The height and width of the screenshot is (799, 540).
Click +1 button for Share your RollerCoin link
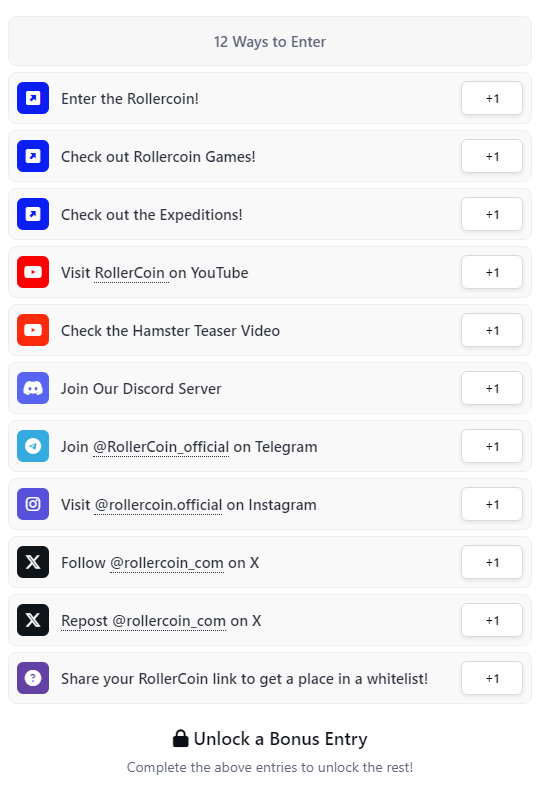pyautogui.click(x=492, y=678)
